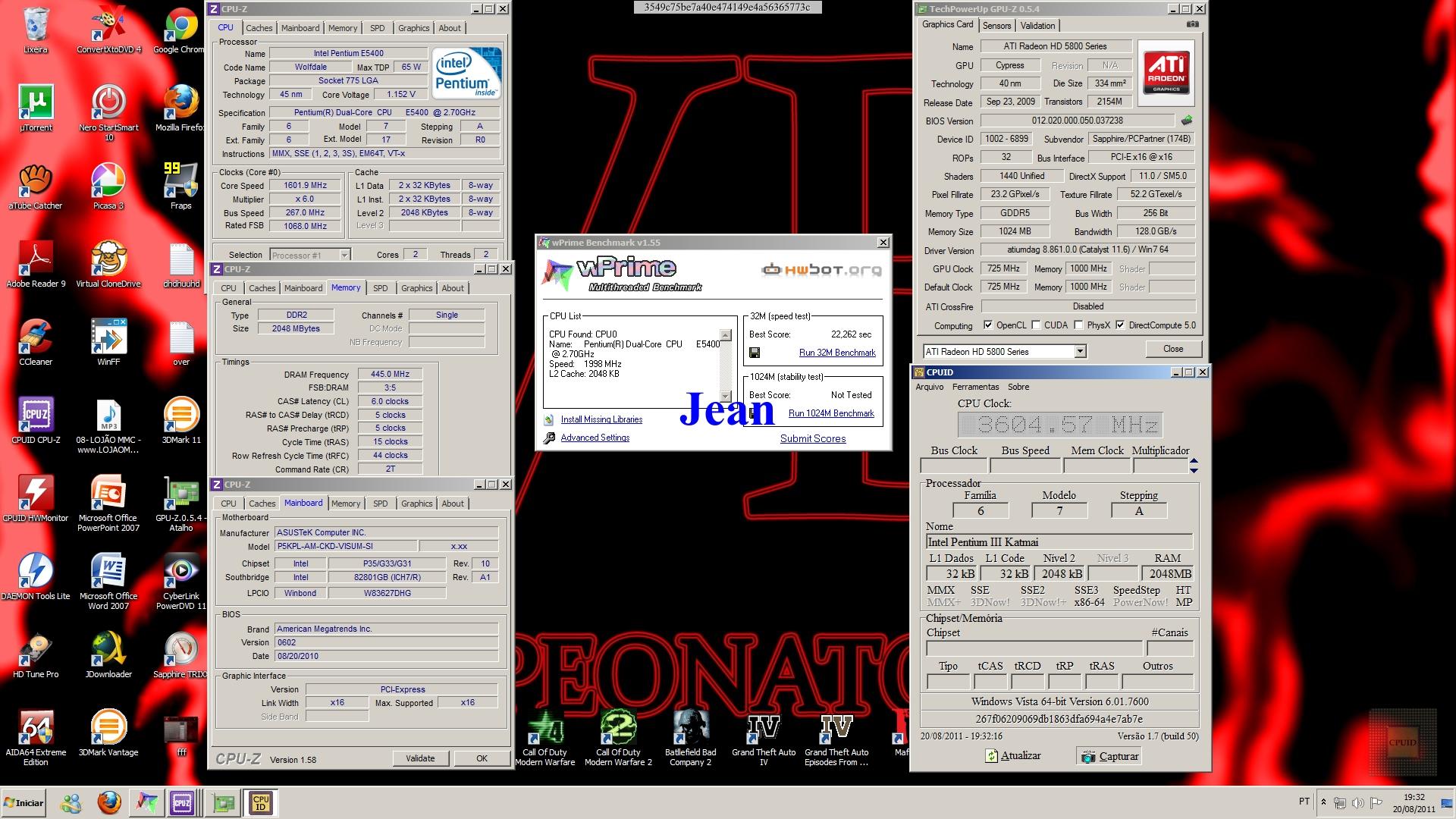The height and width of the screenshot is (819, 1456).
Task: Click Run 1024M Benchmark link
Action: 831,413
